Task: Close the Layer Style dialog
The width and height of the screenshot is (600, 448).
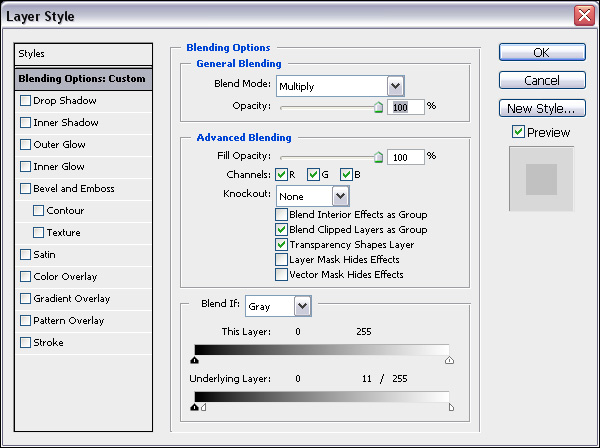Action: pos(584,16)
